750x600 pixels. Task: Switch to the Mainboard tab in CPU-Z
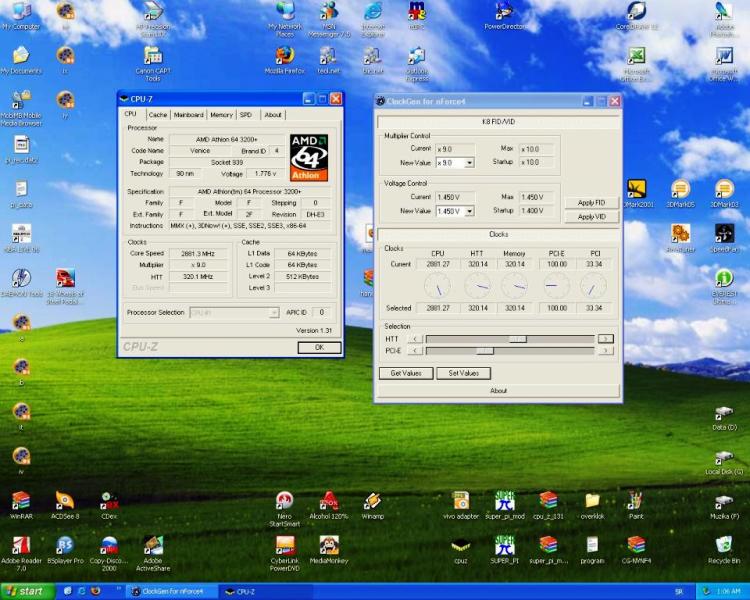point(188,115)
